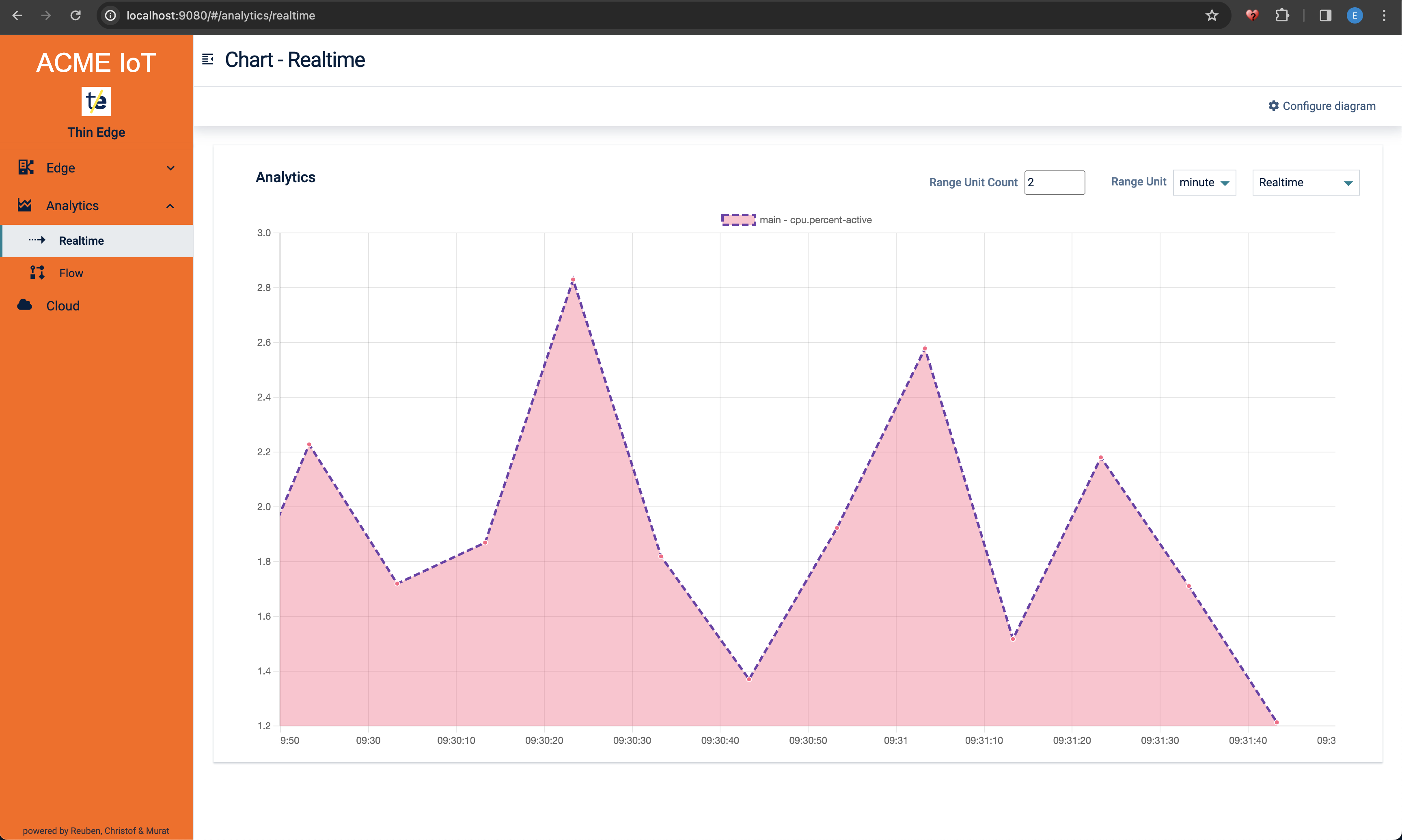Open the Flow menu item
Viewport: 1402px width, 840px height.
[x=71, y=273]
